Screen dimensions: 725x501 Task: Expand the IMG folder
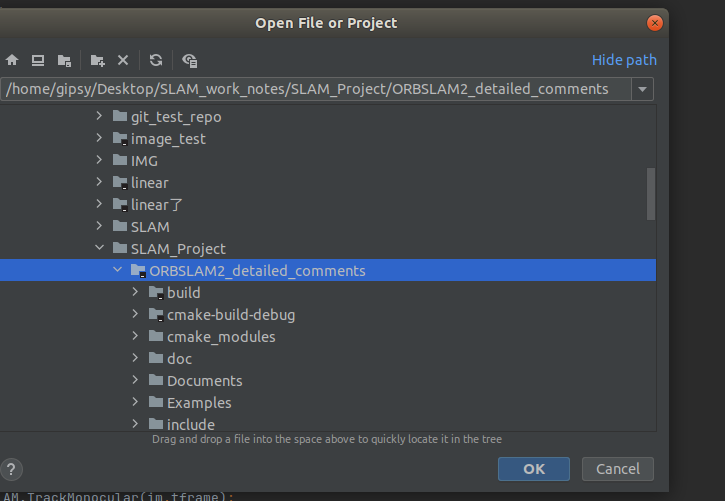click(99, 160)
